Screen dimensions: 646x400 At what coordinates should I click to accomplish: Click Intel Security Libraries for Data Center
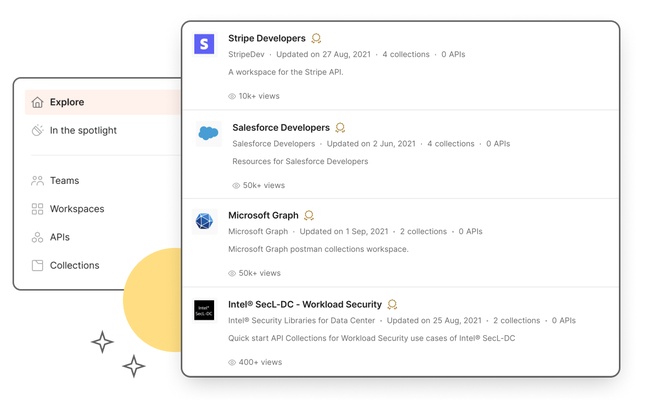pos(302,320)
